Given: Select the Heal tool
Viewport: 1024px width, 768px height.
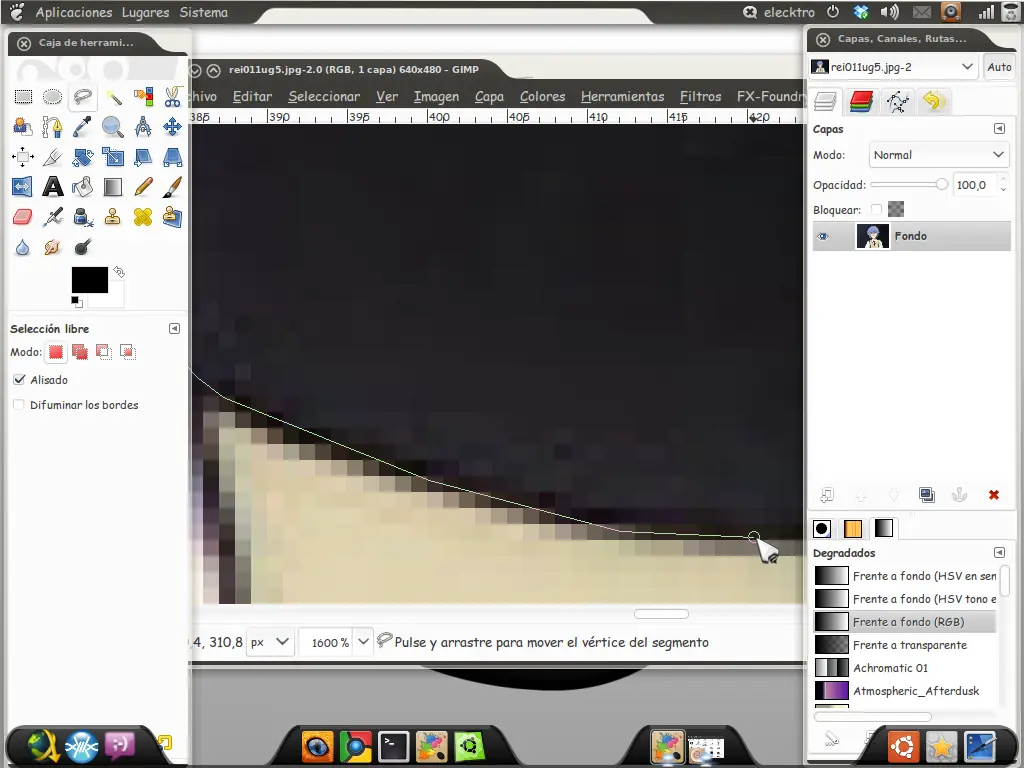Looking at the screenshot, I should (143, 217).
